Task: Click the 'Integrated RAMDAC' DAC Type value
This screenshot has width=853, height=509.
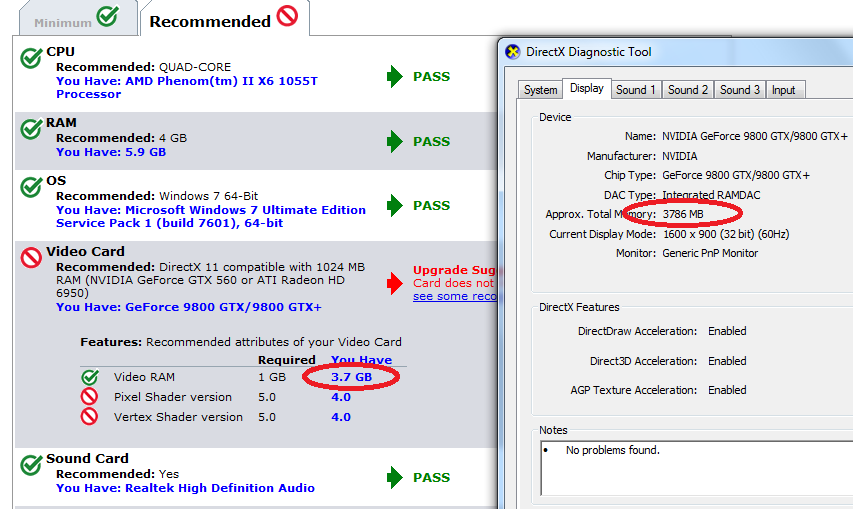Action: click(x=711, y=195)
